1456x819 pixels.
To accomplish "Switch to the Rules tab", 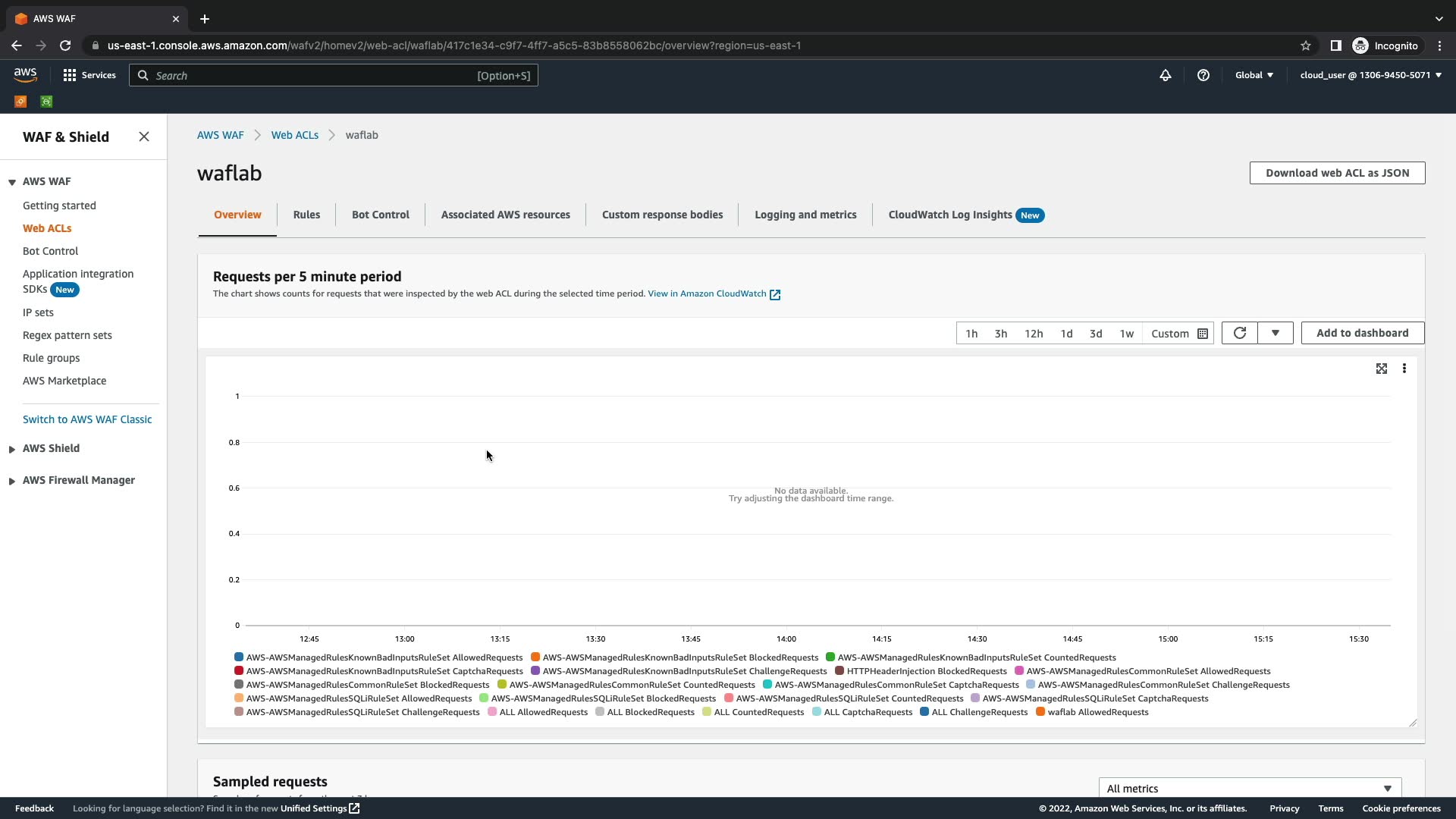I will [306, 215].
